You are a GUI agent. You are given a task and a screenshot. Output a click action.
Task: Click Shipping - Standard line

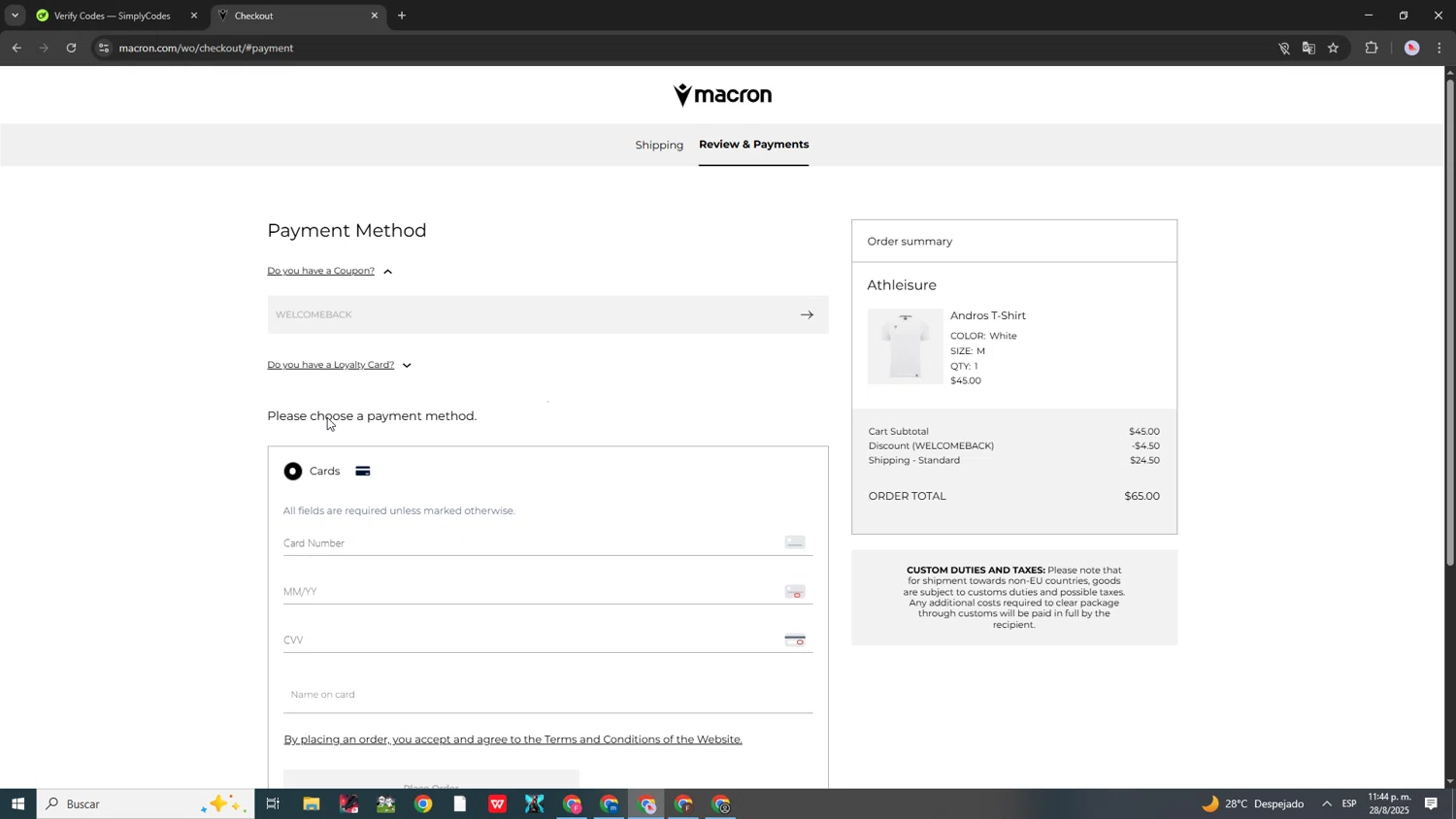(x=1014, y=460)
